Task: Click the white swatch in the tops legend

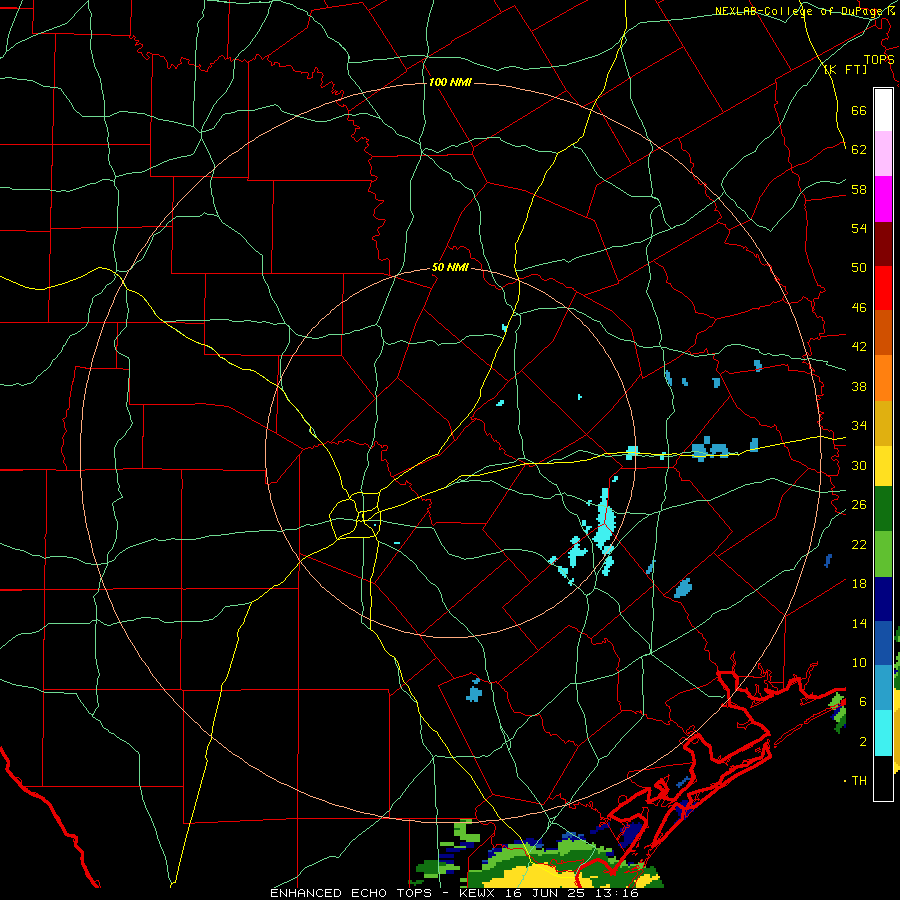Action: point(883,110)
